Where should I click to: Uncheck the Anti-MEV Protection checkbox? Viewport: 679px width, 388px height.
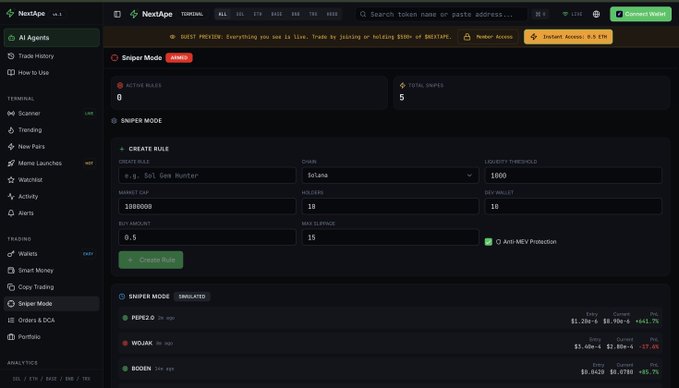pyautogui.click(x=488, y=242)
